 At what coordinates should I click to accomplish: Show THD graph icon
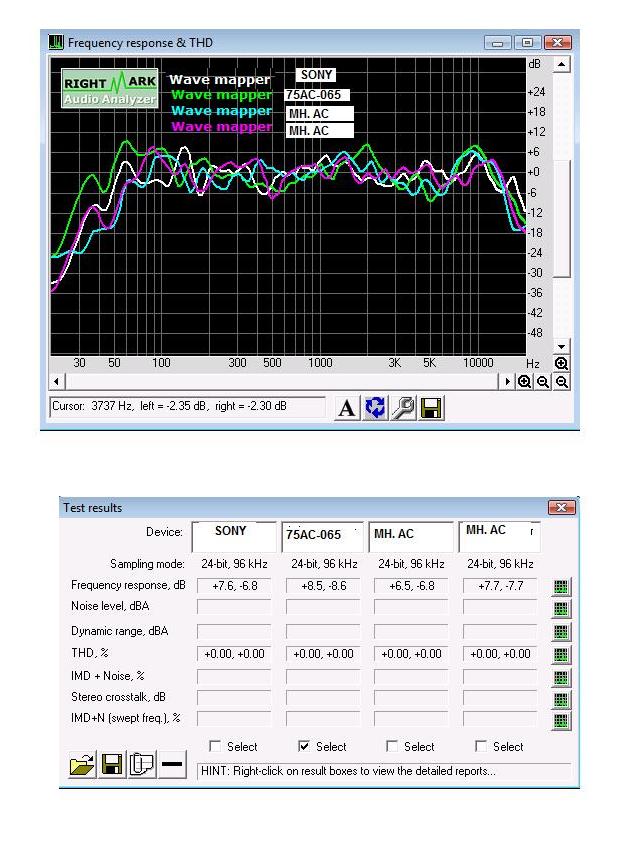pyautogui.click(x=561, y=654)
